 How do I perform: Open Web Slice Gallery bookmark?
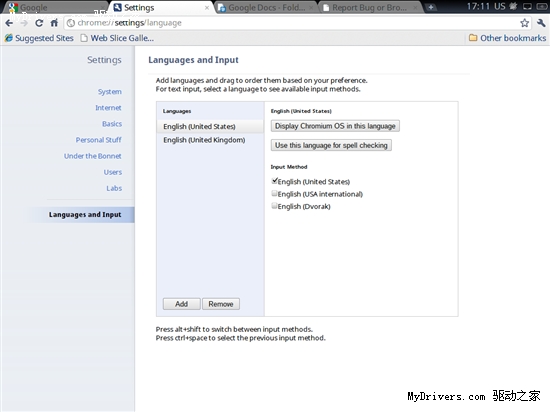[117, 38]
